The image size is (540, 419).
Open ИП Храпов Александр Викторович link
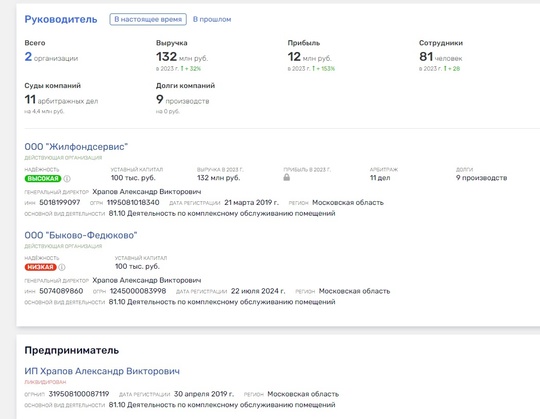pyautogui.click(x=102, y=371)
